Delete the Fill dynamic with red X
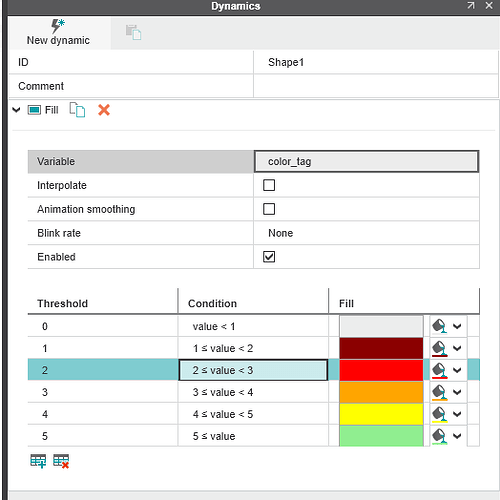 (x=104, y=110)
